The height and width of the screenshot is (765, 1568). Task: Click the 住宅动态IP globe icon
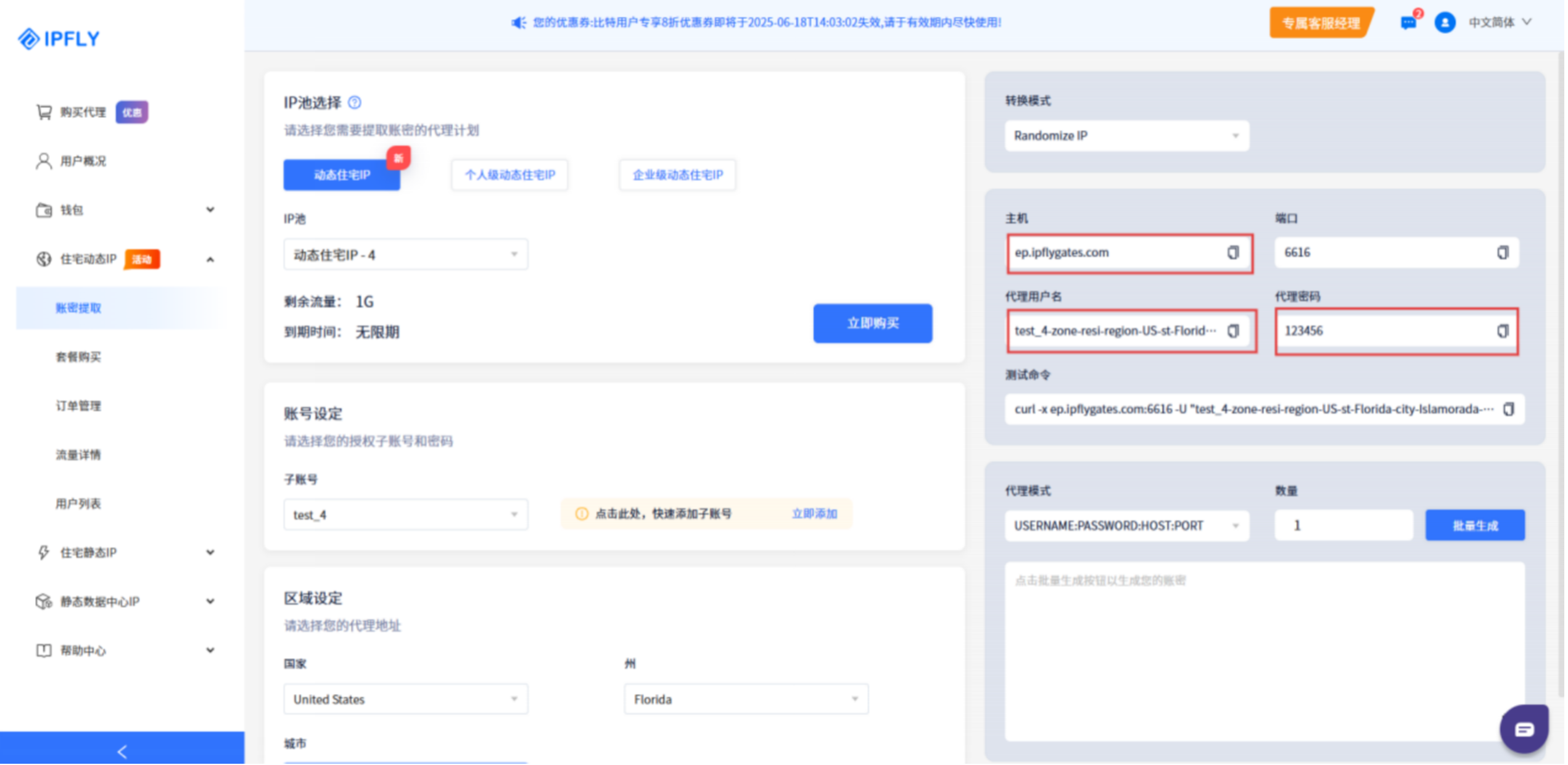[x=44, y=259]
